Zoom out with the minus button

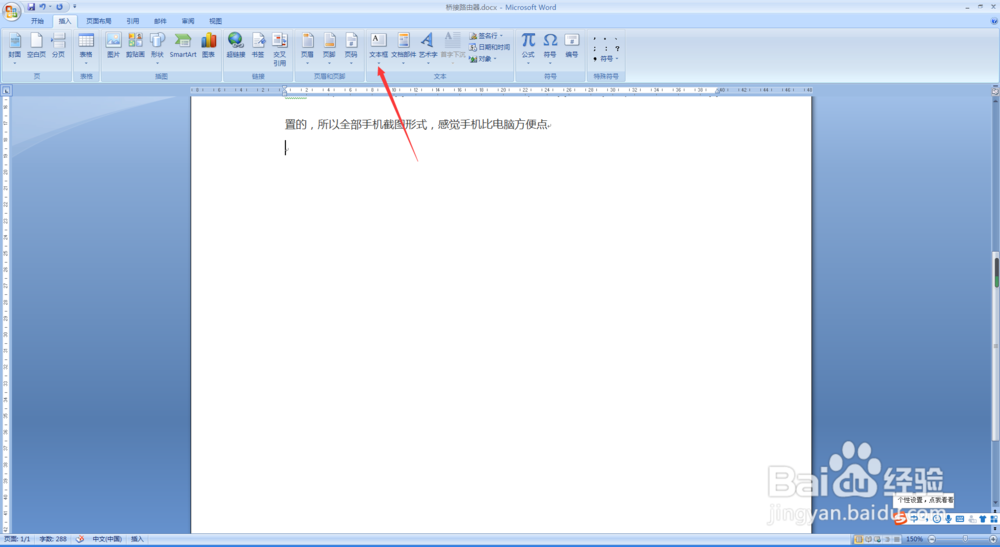coord(932,539)
